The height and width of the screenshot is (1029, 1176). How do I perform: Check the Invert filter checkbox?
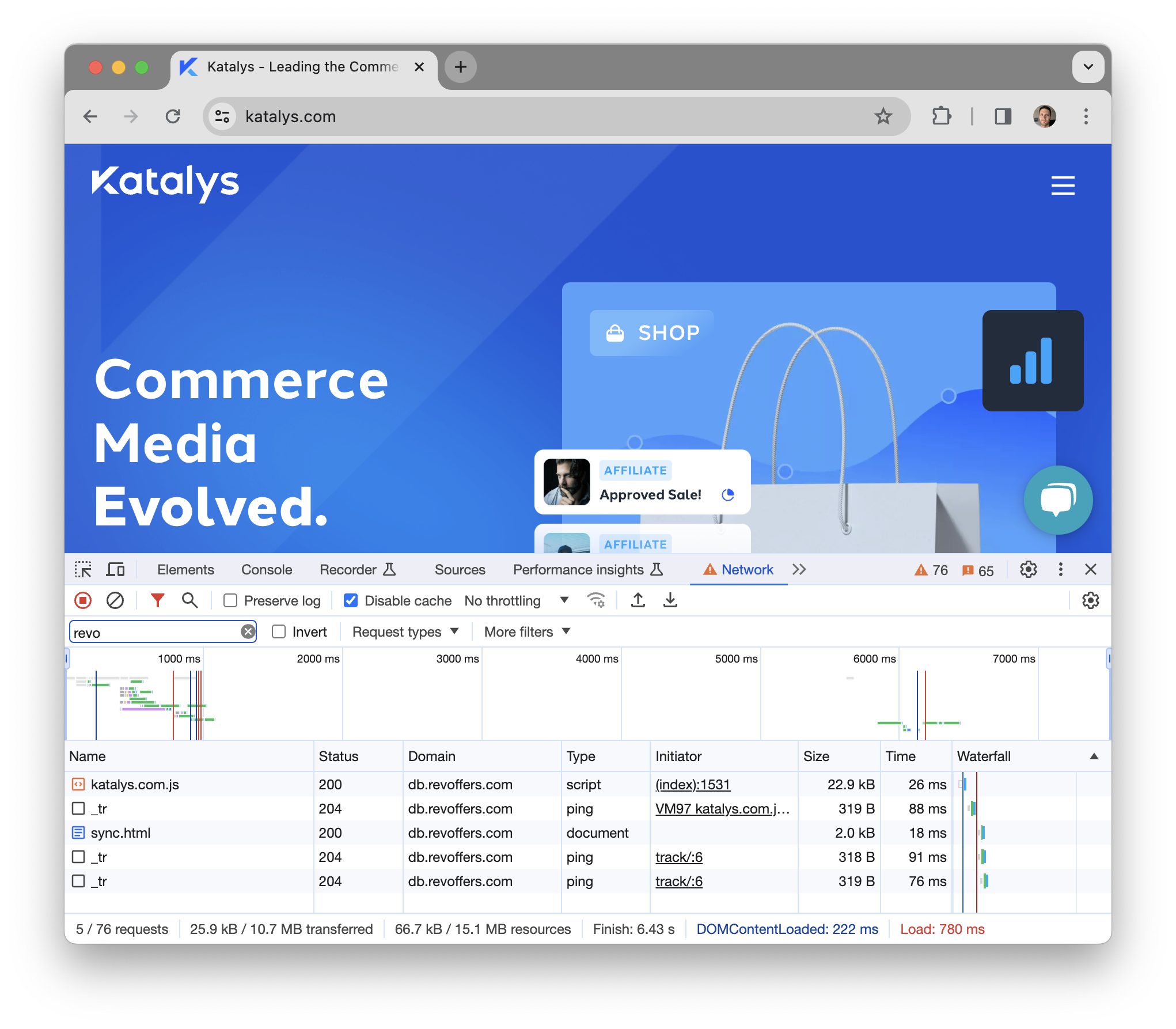coord(279,632)
